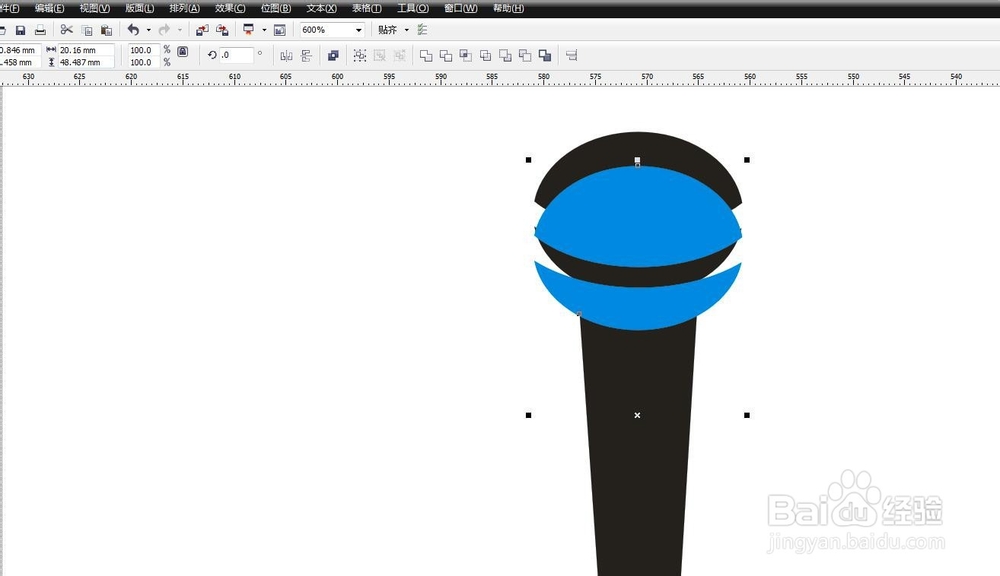Select the lower blue crescent shape
1000x576 pixels.
[x=638, y=308]
